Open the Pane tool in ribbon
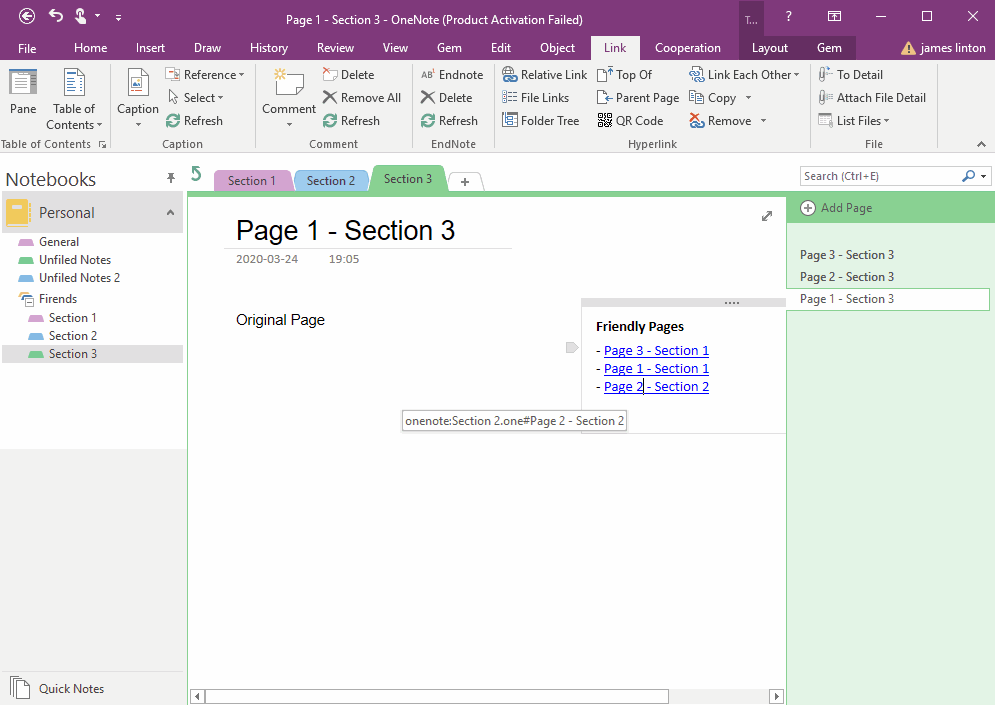Image resolution: width=995 pixels, height=705 pixels. [x=23, y=92]
